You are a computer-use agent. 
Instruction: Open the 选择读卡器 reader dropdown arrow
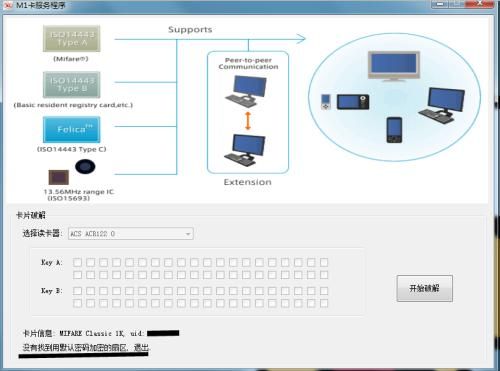[x=188, y=234]
